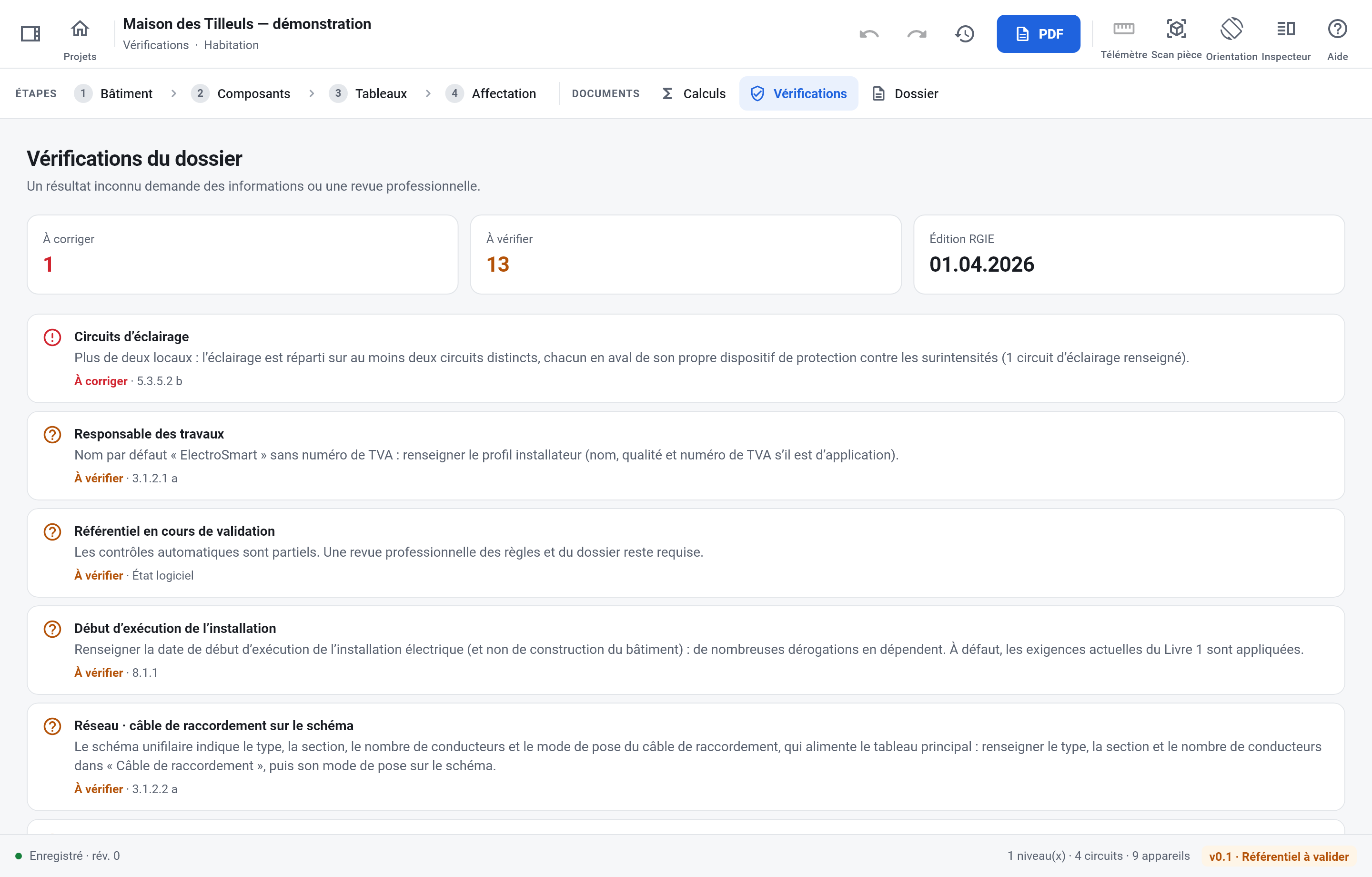Open the Dossier document tab
The height and width of the screenshot is (877, 1372).
coord(905,93)
